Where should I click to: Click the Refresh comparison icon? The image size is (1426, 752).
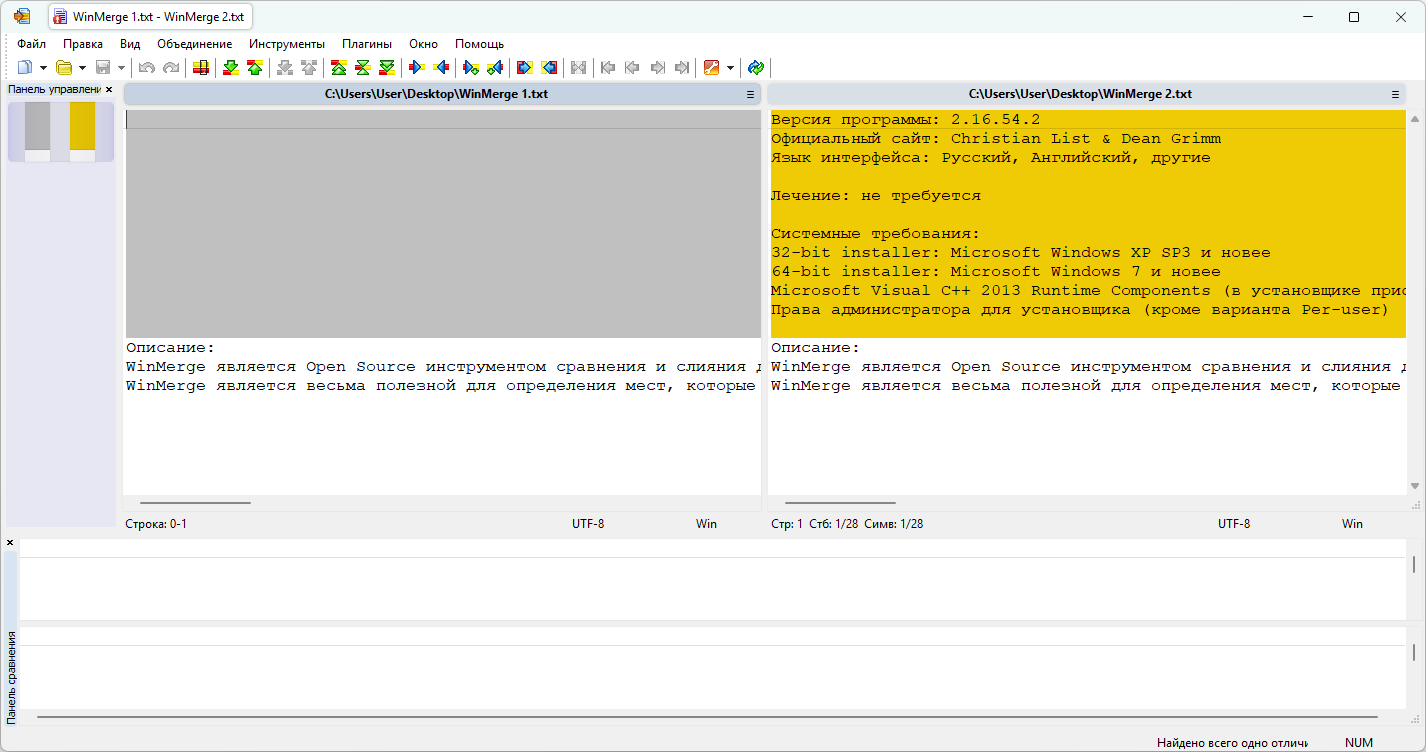pyautogui.click(x=756, y=68)
